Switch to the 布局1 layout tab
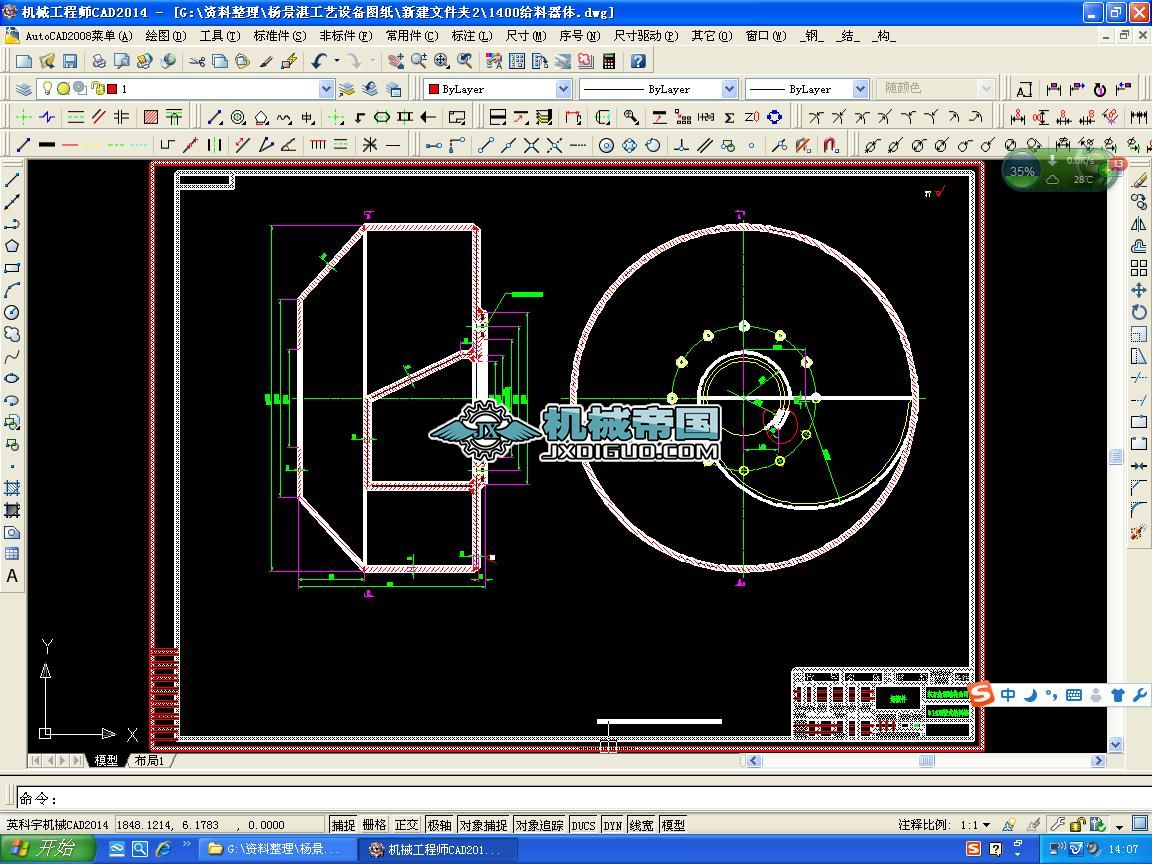1152x864 pixels. click(149, 760)
